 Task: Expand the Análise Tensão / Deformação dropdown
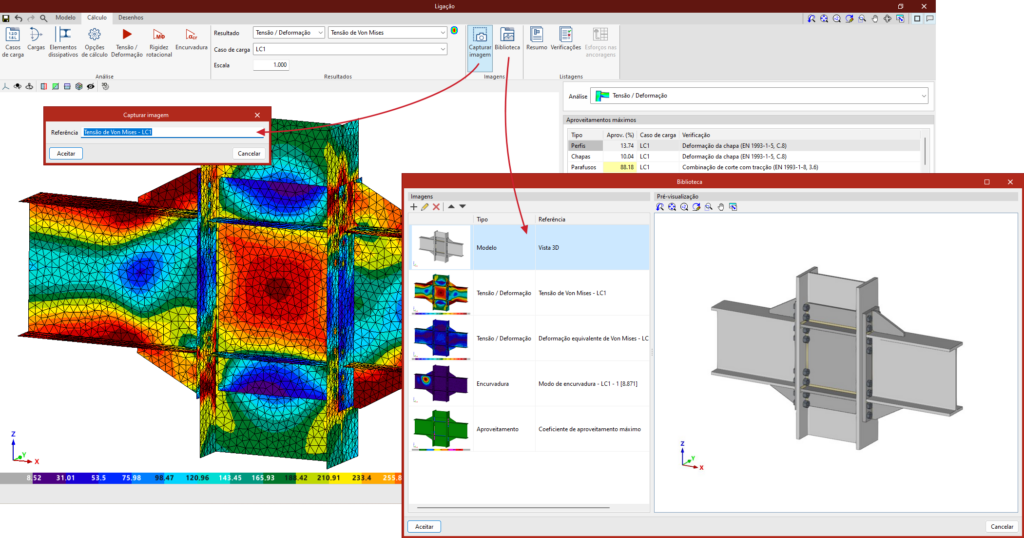tap(923, 96)
